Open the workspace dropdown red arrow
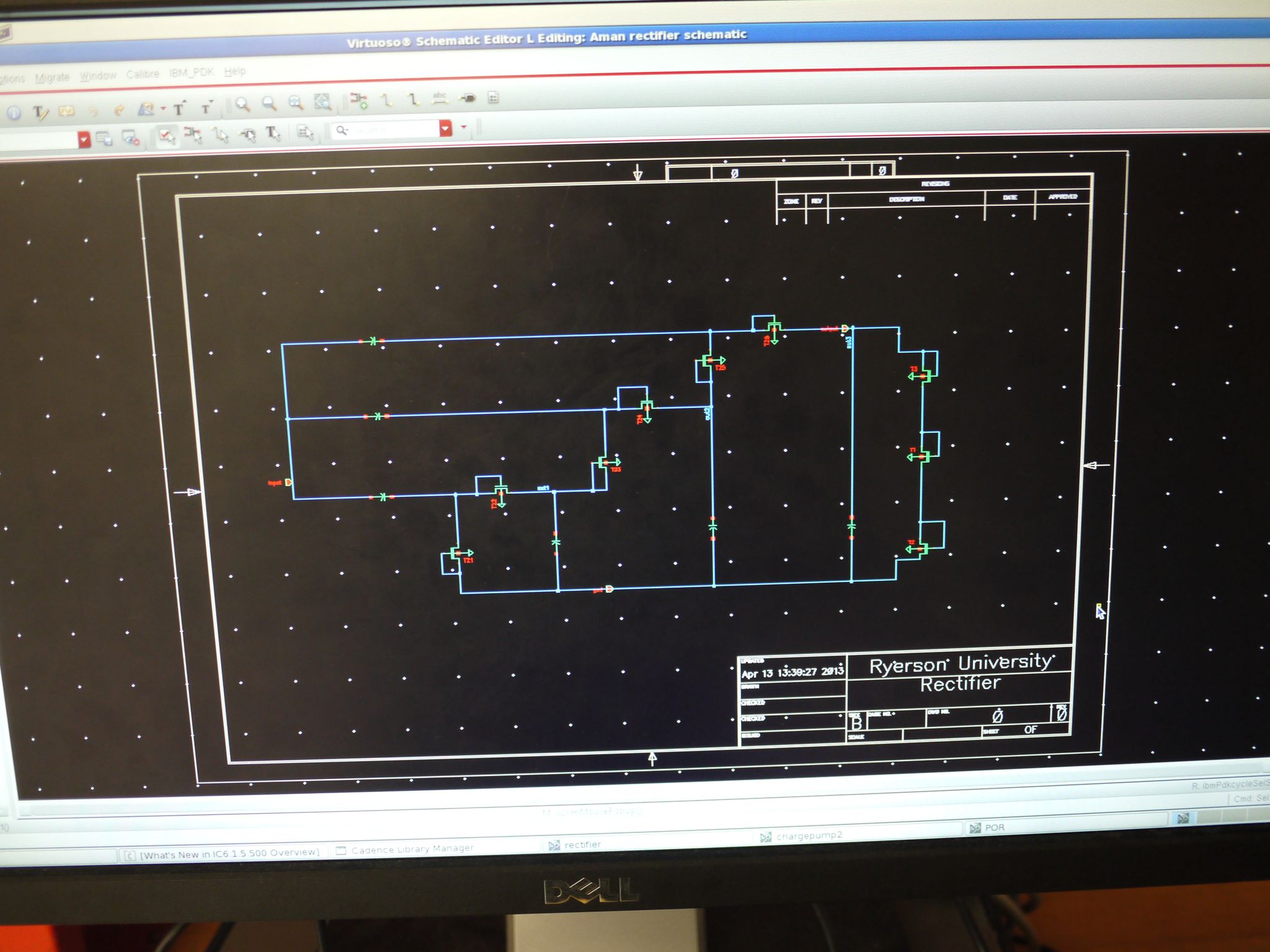1270x952 pixels. (x=84, y=140)
